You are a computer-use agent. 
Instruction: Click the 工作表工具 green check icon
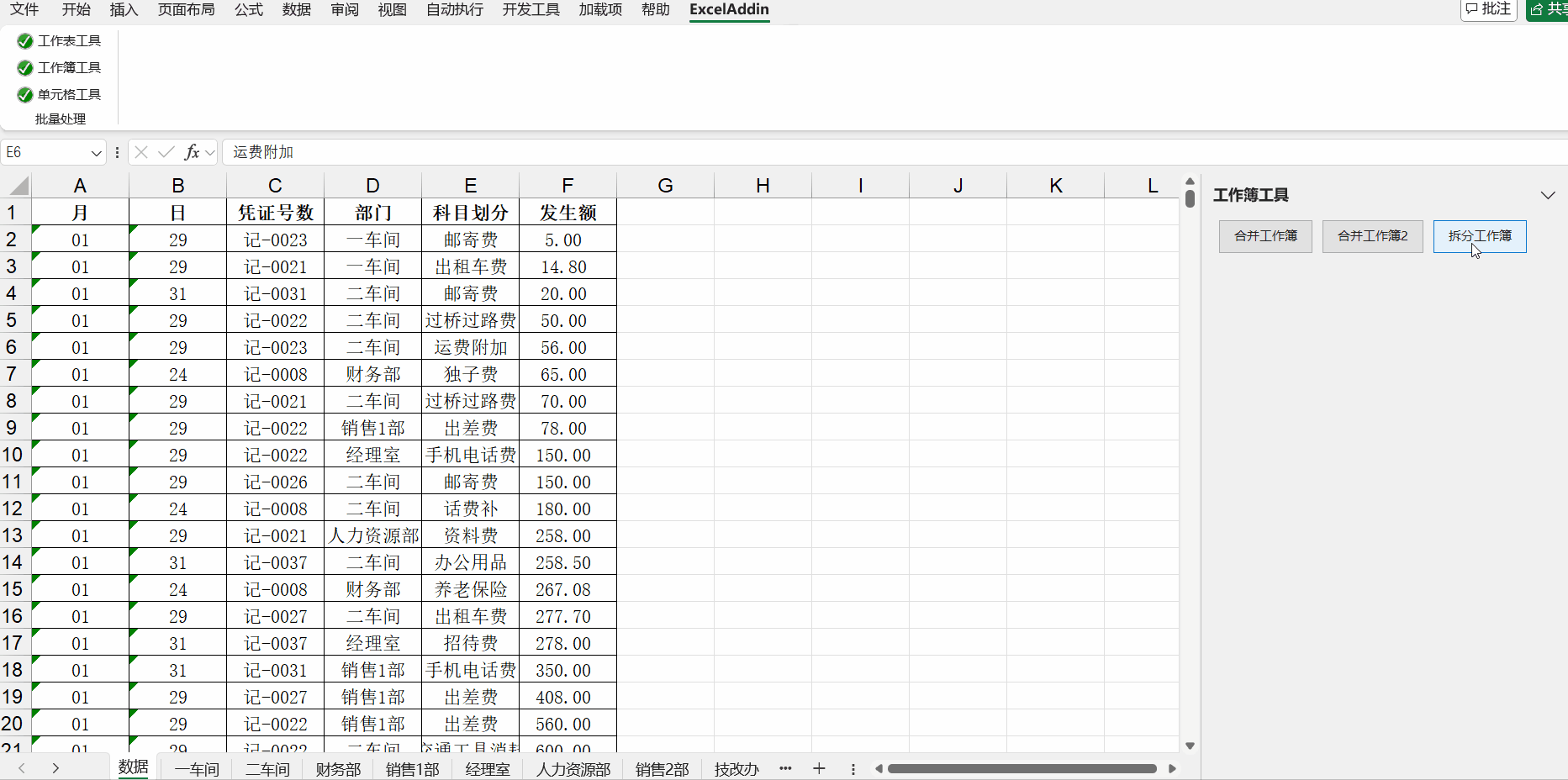point(25,41)
